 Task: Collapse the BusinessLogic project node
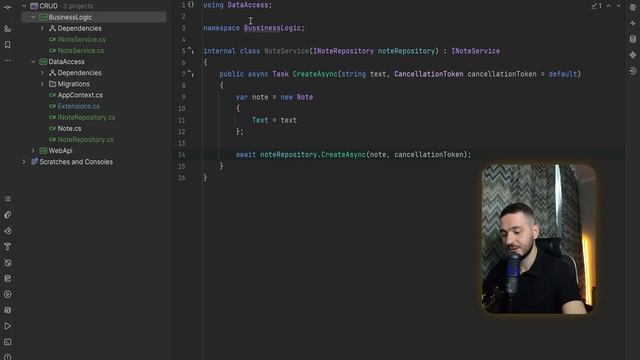pos(33,17)
